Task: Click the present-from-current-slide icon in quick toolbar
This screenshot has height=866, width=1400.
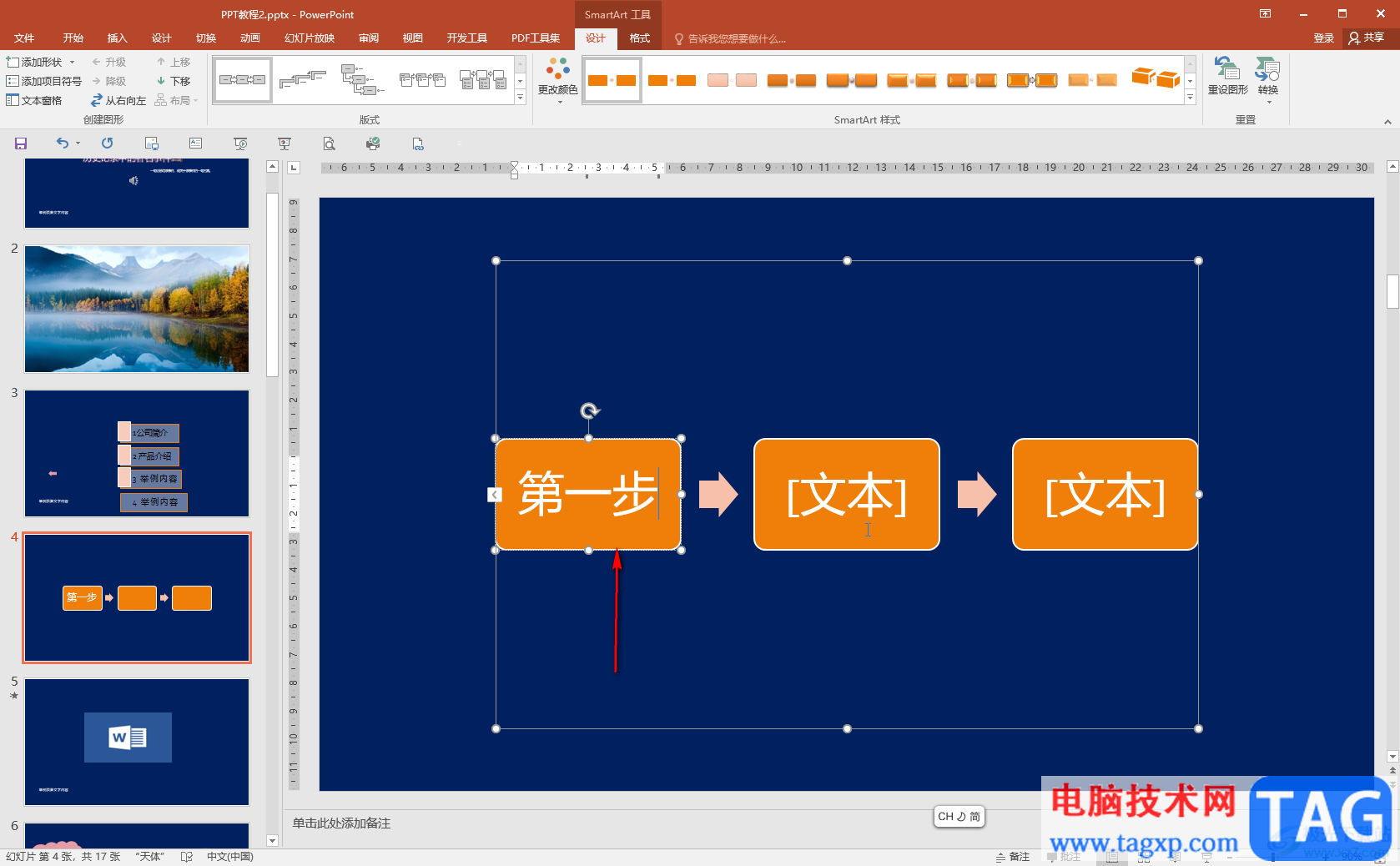Action: click(285, 143)
